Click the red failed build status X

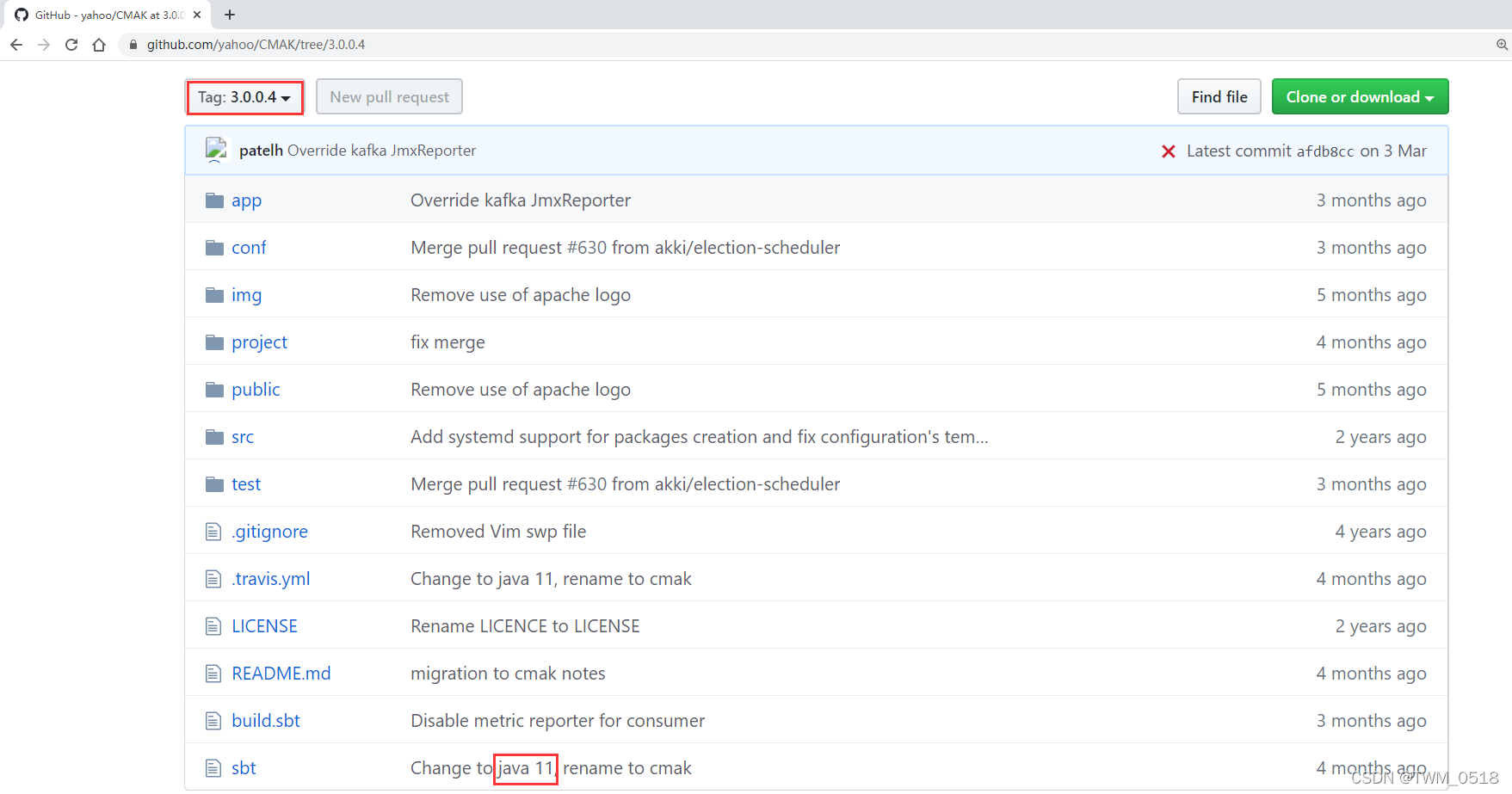[x=1169, y=151]
